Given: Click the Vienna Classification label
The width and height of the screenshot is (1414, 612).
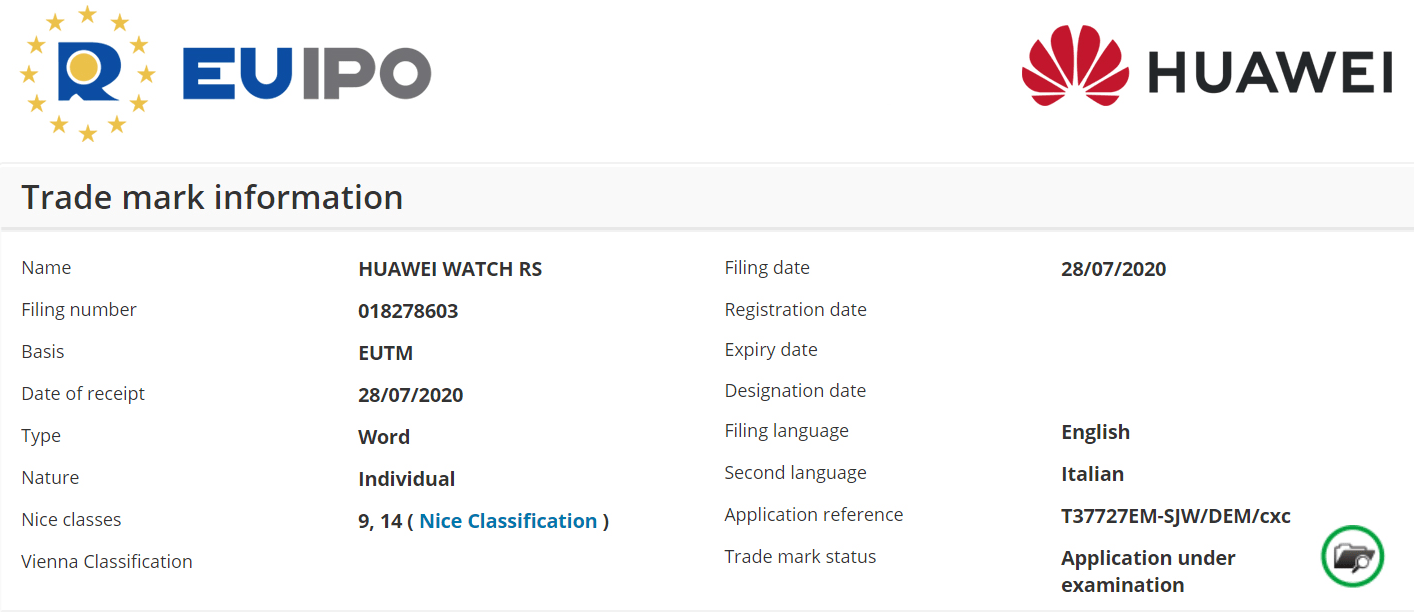Looking at the screenshot, I should tap(107, 562).
